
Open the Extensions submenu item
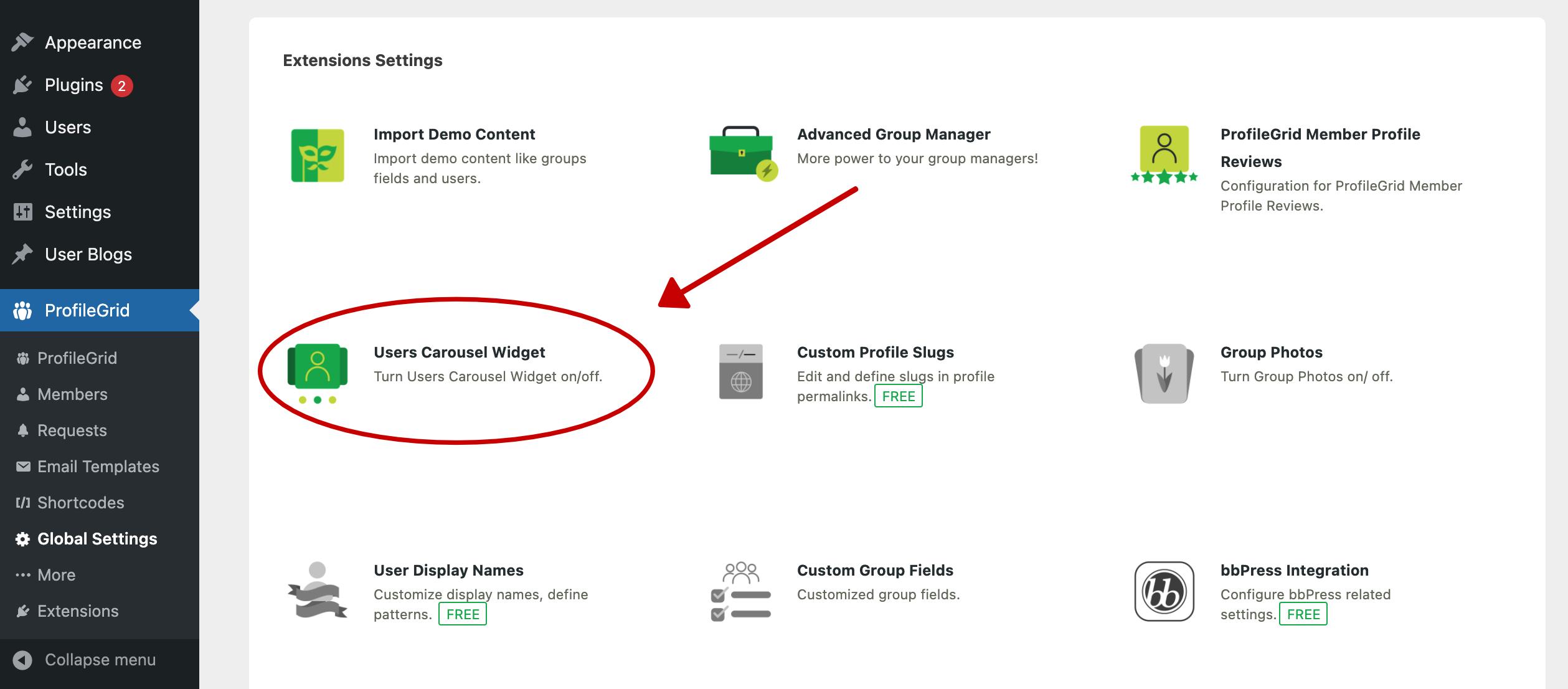coord(78,611)
